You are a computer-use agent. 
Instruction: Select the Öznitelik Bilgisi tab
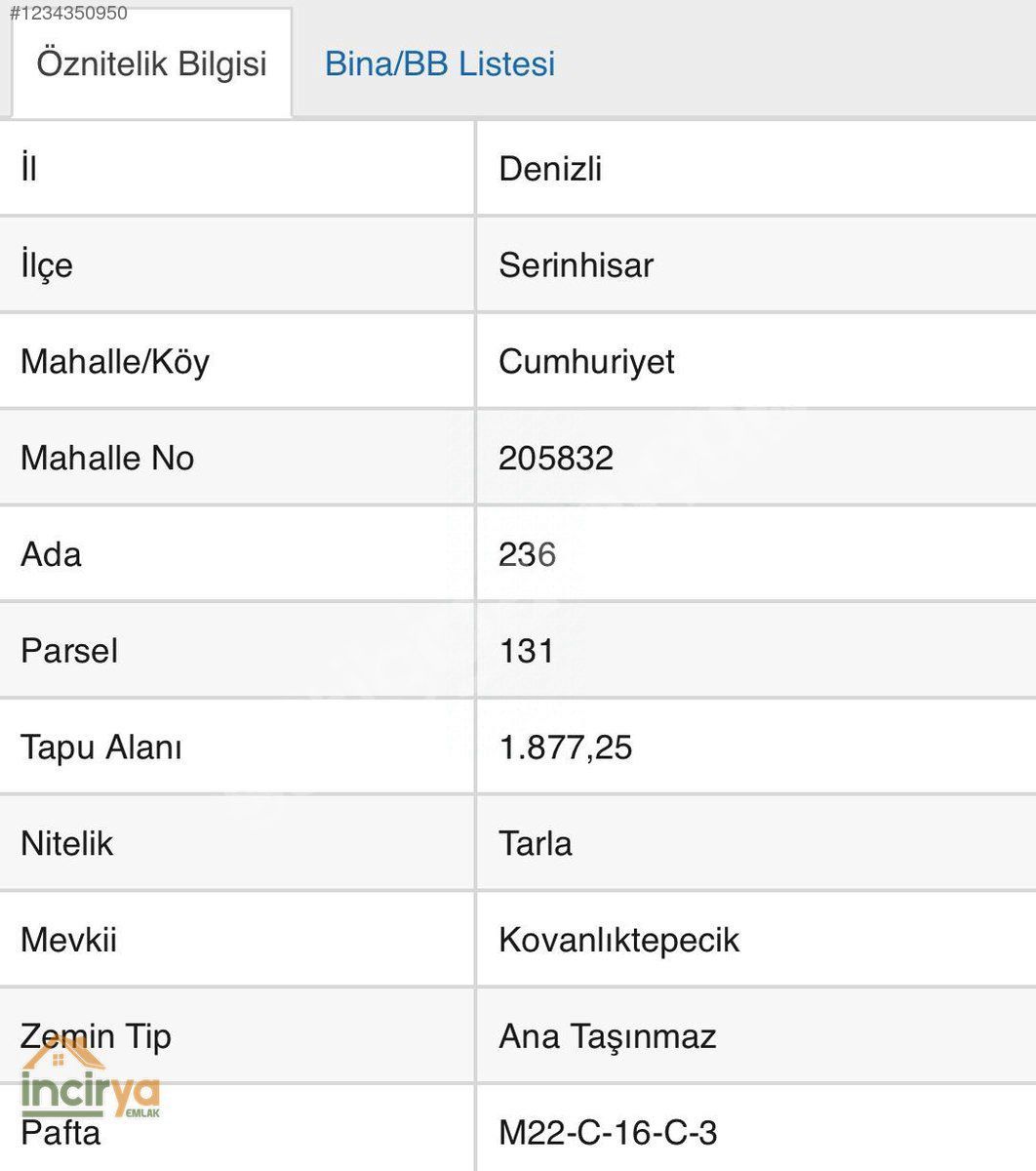[151, 63]
